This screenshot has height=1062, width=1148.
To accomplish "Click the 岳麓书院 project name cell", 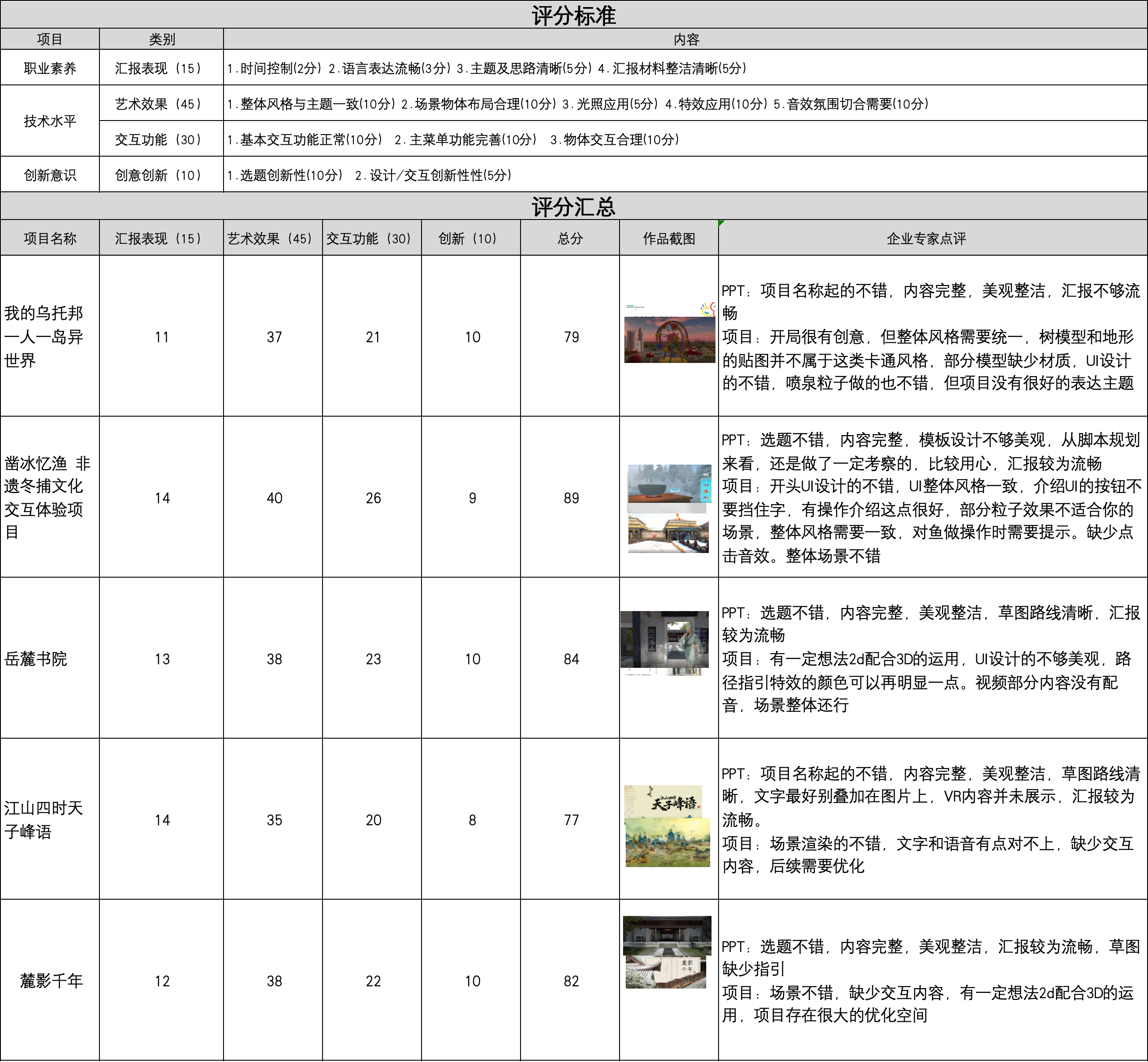I will 49,659.
